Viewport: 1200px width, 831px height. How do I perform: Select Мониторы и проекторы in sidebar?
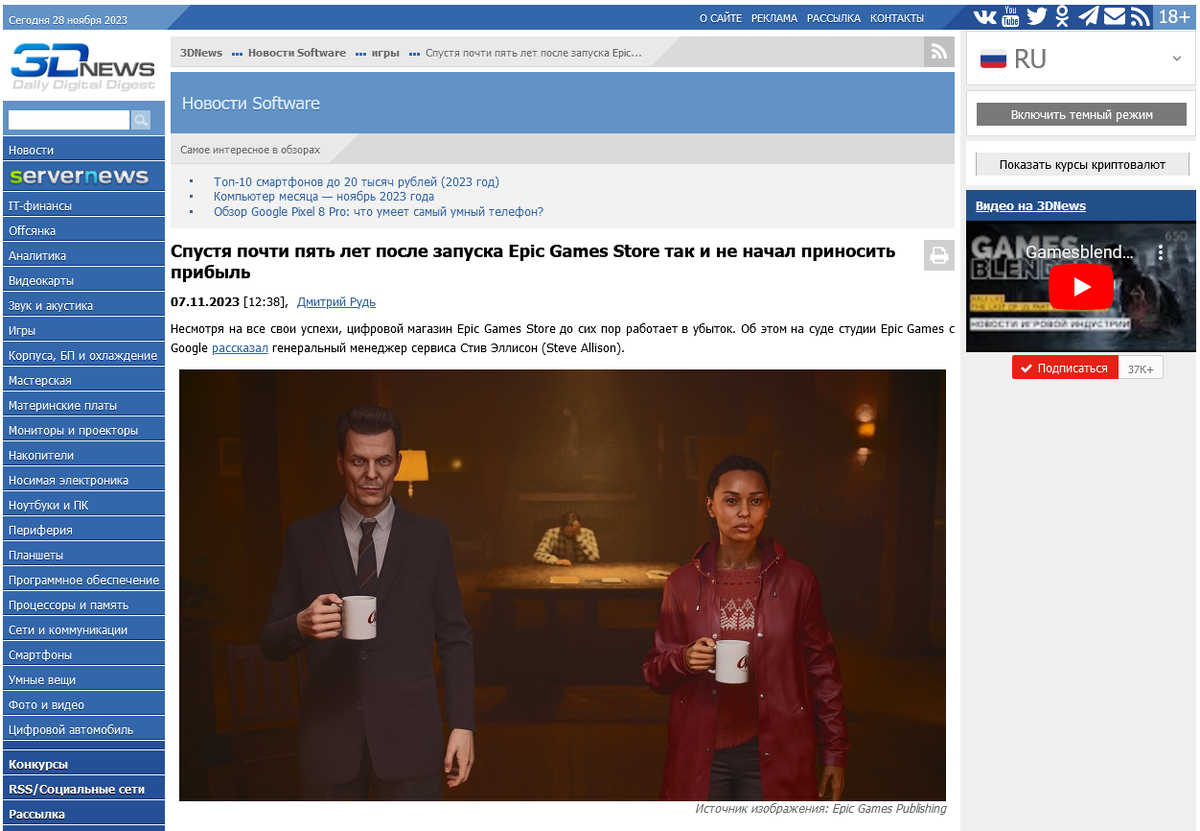83,430
